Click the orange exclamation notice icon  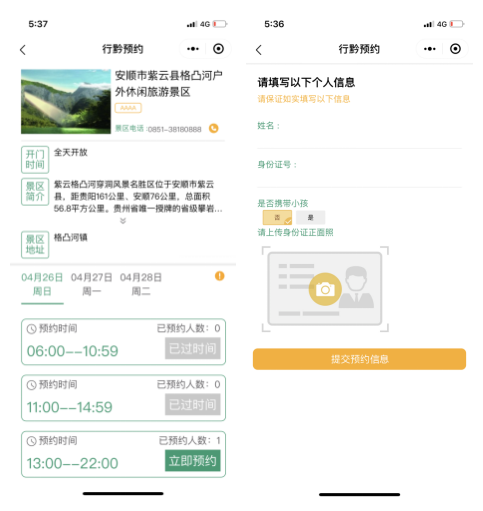coord(219,276)
